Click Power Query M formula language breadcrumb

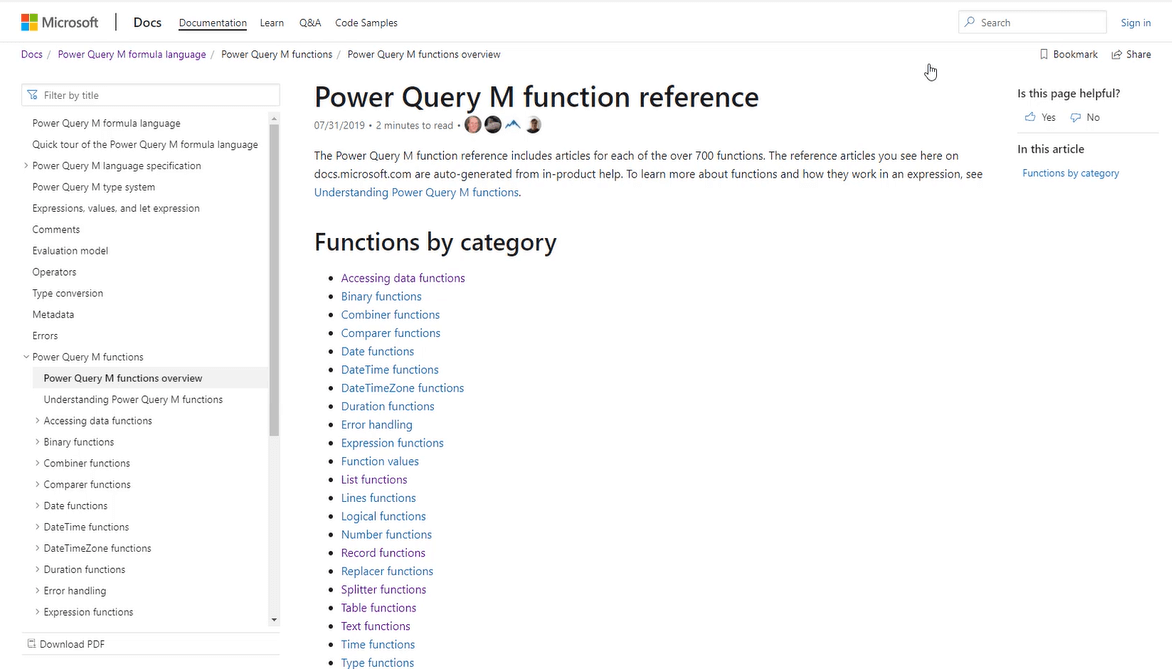[x=132, y=55]
